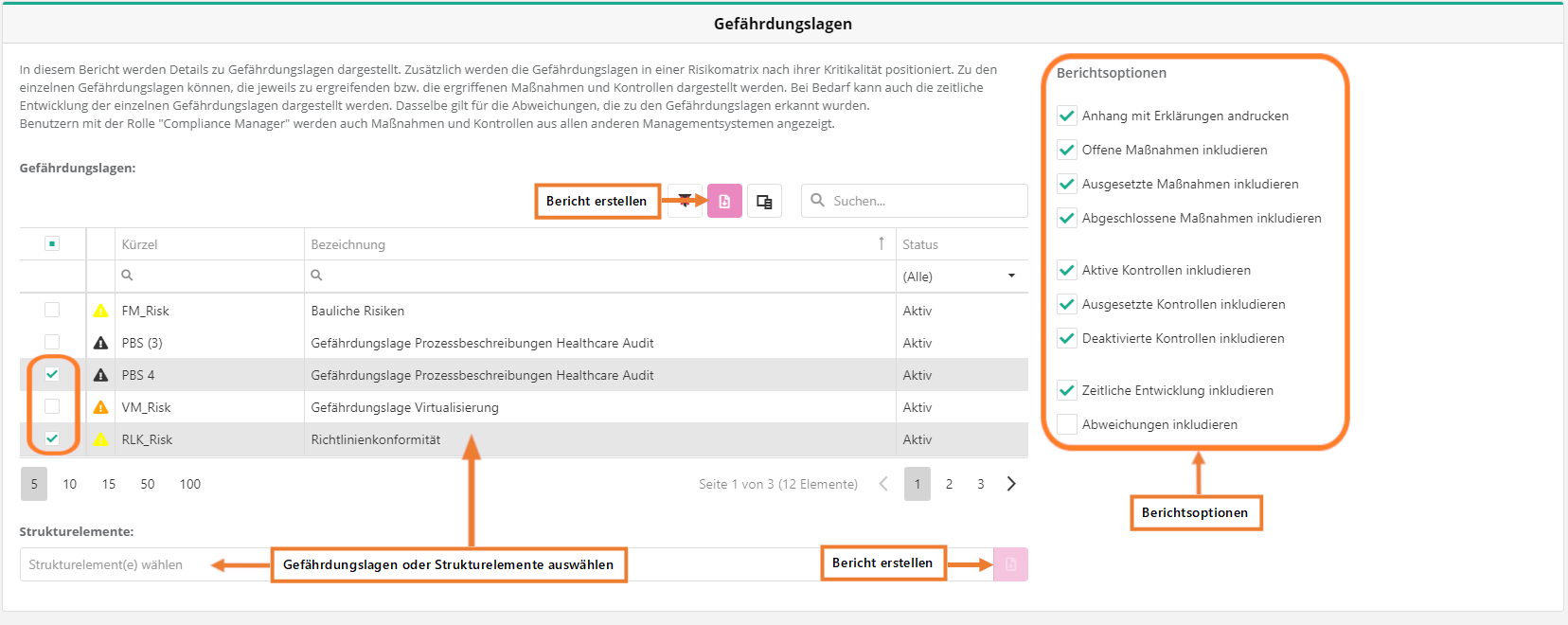1568x625 pixels.
Task: Click the create-report icon beside Strukturelemente field
Action: pos(1010,564)
